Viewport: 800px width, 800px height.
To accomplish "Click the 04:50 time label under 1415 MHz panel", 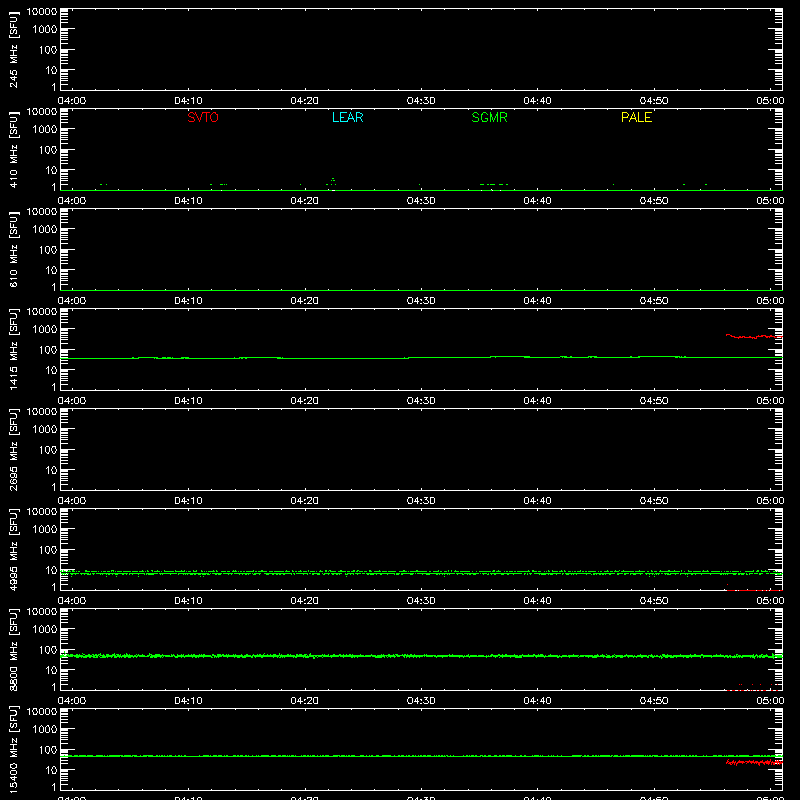I will (x=654, y=401).
